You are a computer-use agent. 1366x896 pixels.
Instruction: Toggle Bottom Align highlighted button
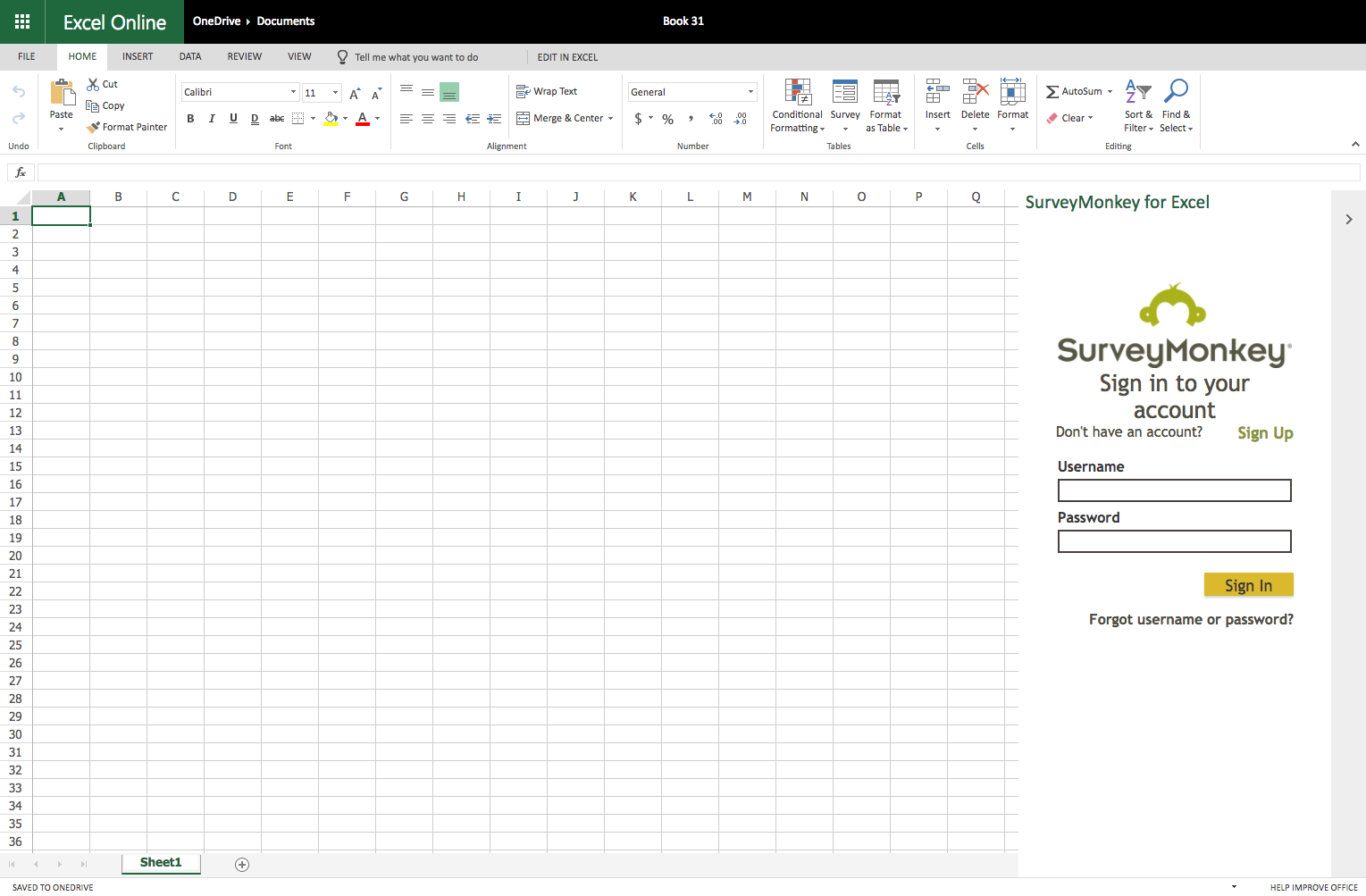point(449,92)
